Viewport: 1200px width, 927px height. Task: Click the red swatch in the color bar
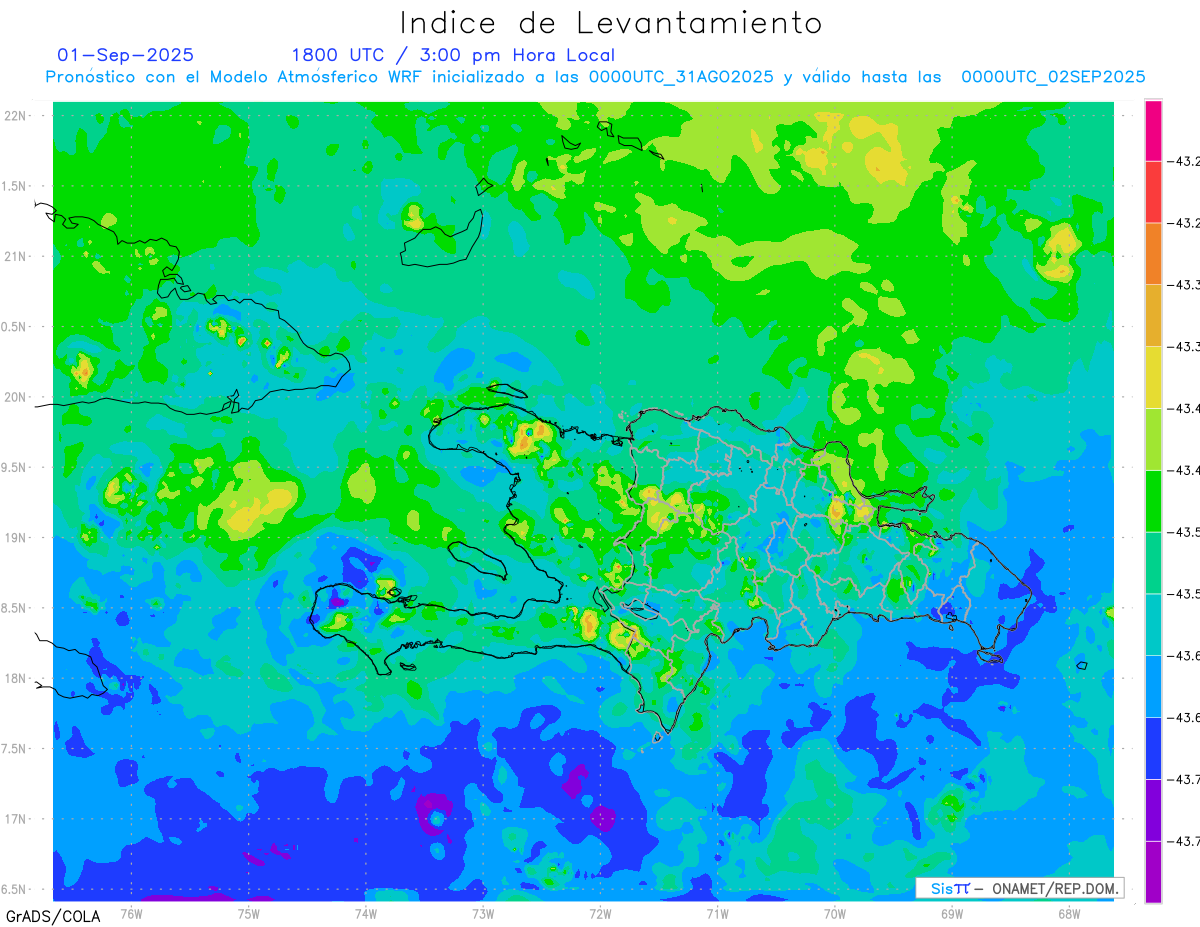1153,192
